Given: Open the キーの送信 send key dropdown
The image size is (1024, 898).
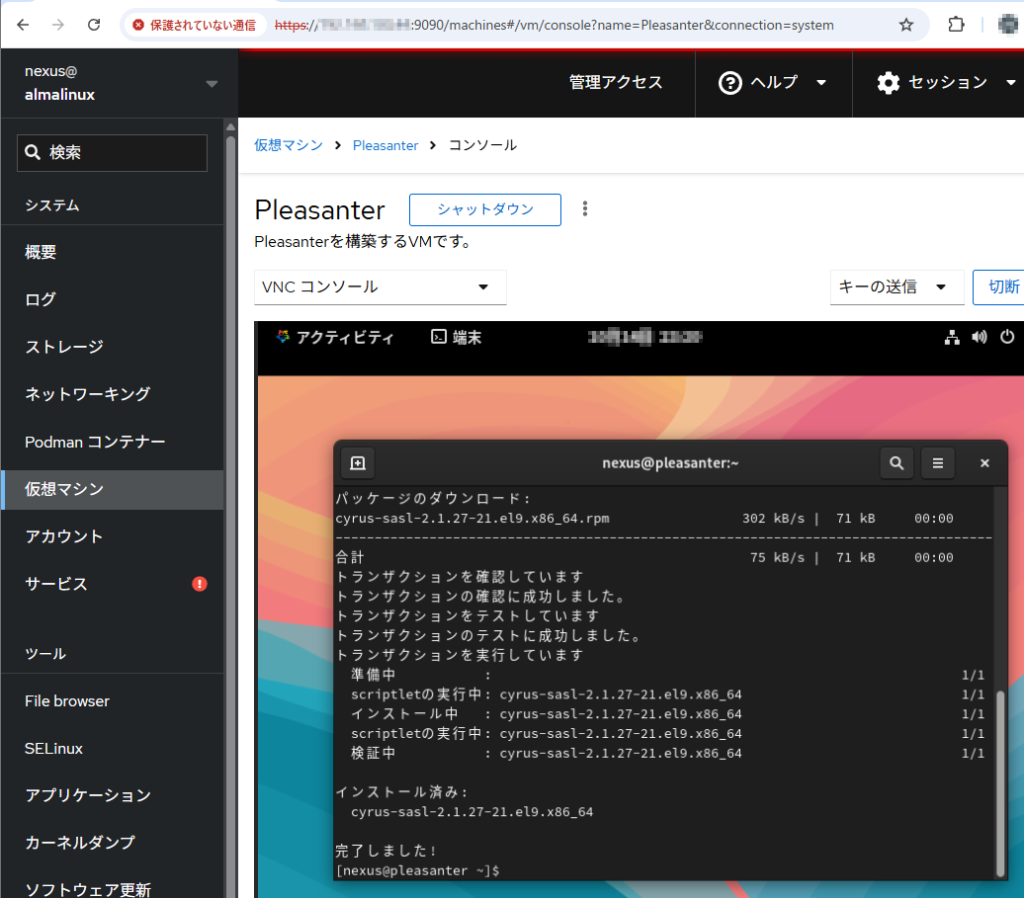Looking at the screenshot, I should coord(896,287).
